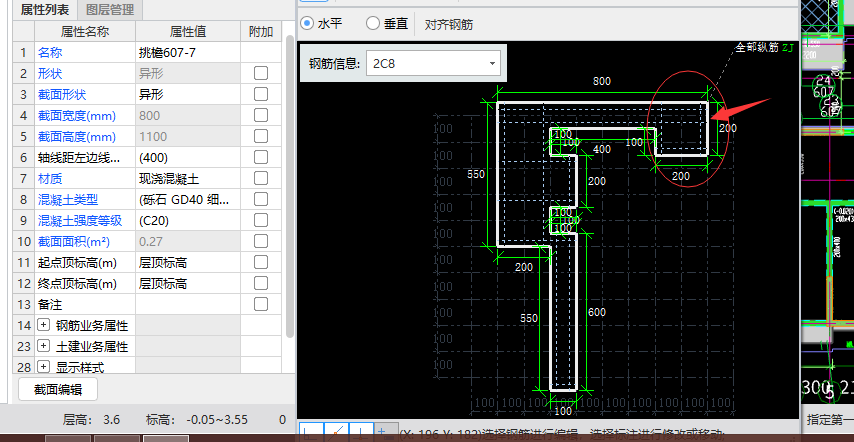The image size is (854, 442).
Task: Click the 起点顶标高 value 层顶标高
Action: [188, 262]
